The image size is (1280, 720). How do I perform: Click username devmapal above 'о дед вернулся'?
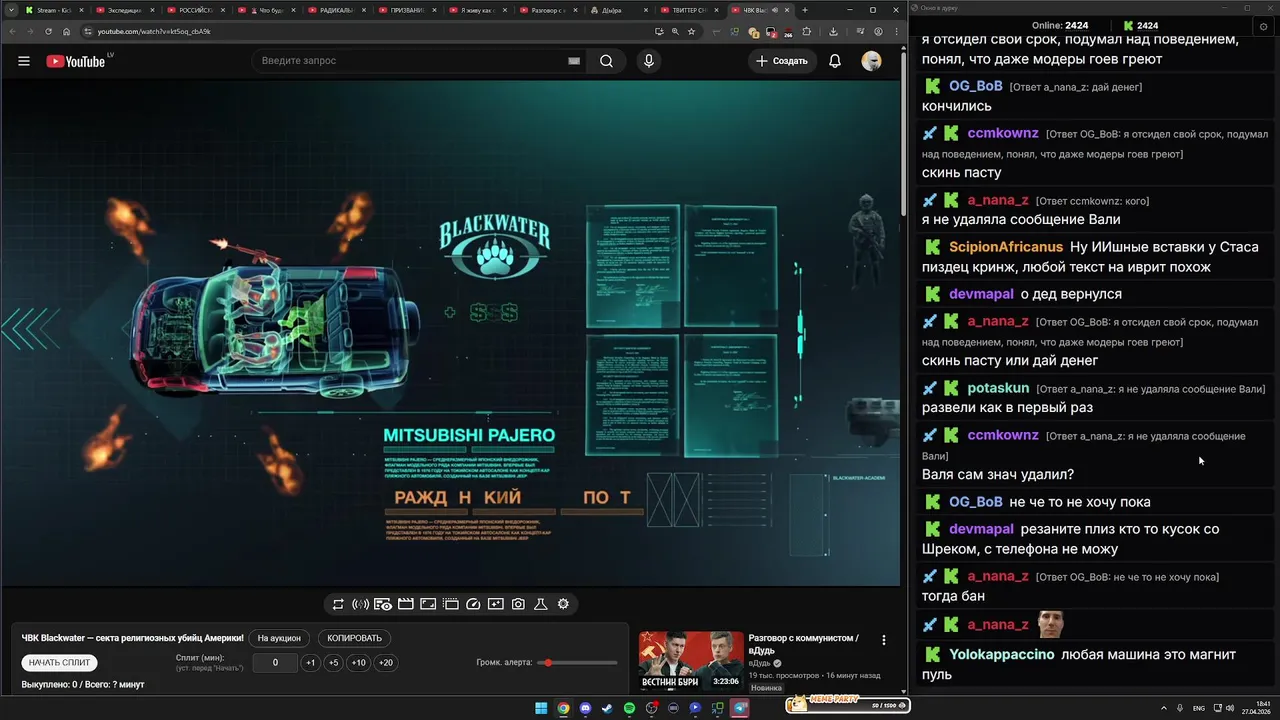pyautogui.click(x=981, y=294)
